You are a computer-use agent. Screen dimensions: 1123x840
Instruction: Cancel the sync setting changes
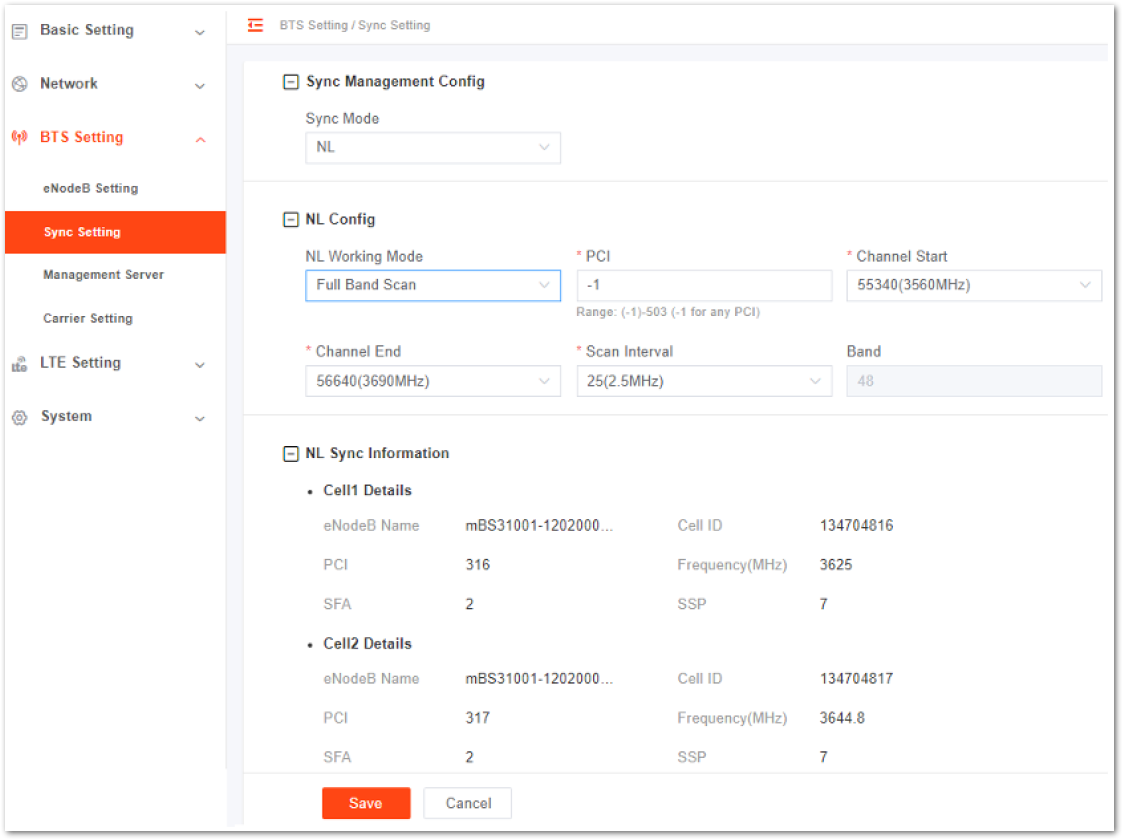pos(468,803)
